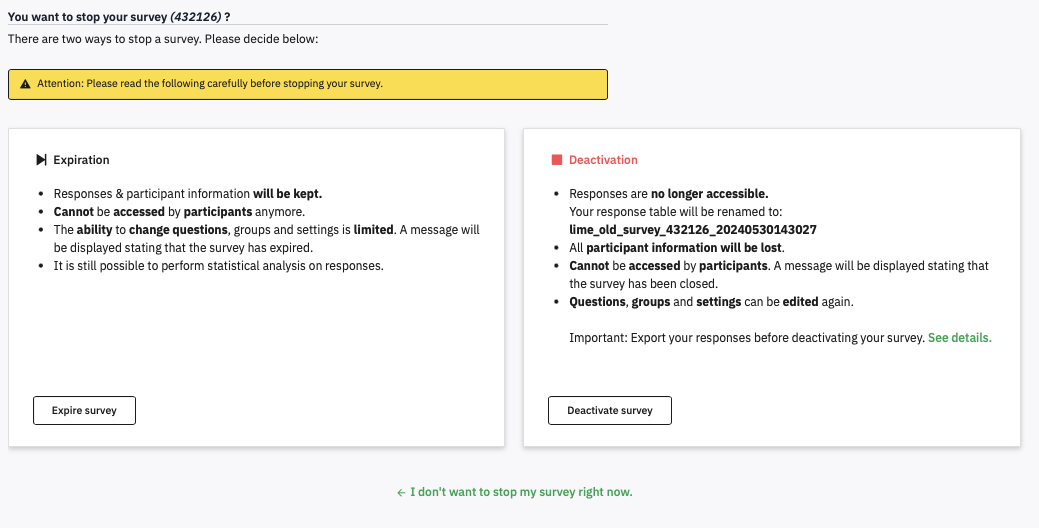Viewport: 1039px width, 528px height.
Task: Click the "Important: Export your responses" note
Action: [746, 338]
